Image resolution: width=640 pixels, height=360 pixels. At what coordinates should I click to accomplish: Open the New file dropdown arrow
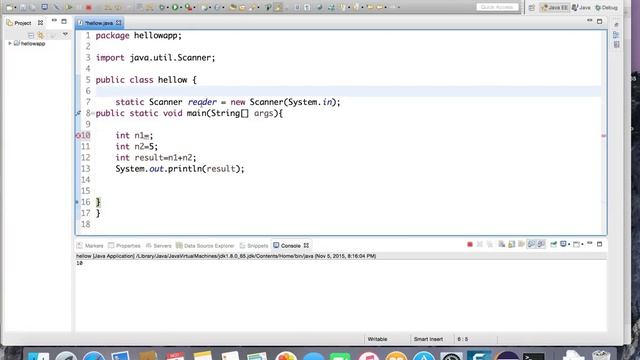[15, 8]
